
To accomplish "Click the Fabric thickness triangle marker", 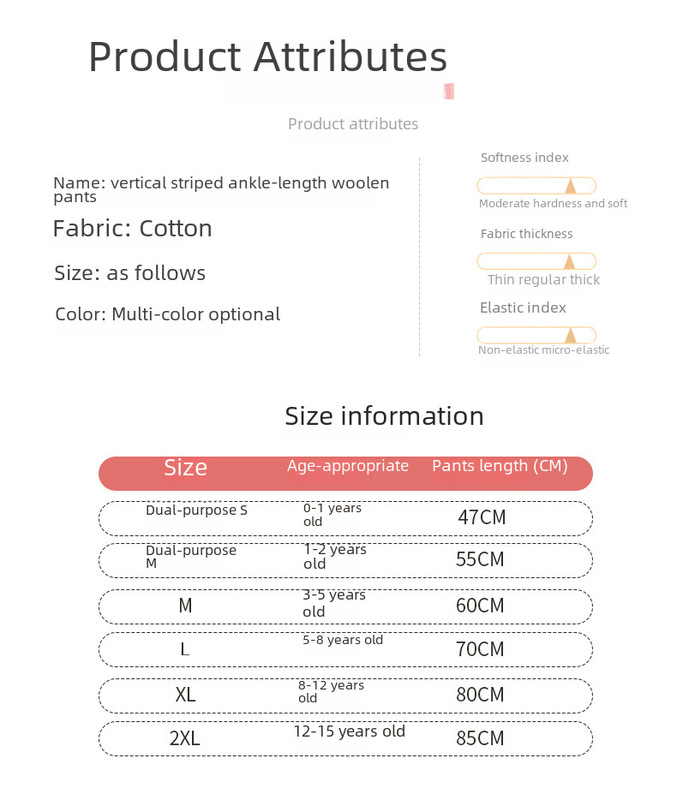I will pyautogui.click(x=570, y=262).
